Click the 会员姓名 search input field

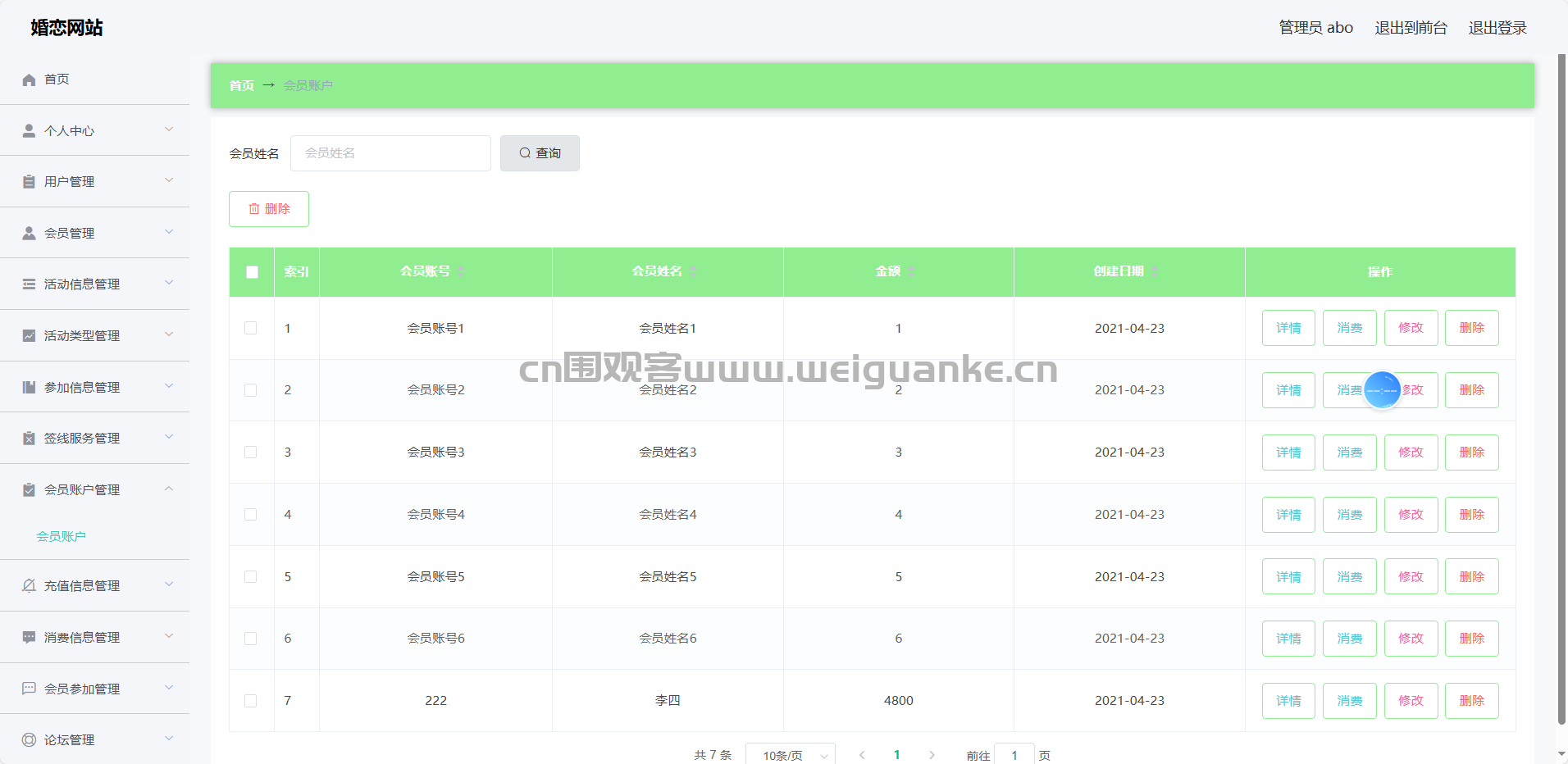pyautogui.click(x=390, y=153)
